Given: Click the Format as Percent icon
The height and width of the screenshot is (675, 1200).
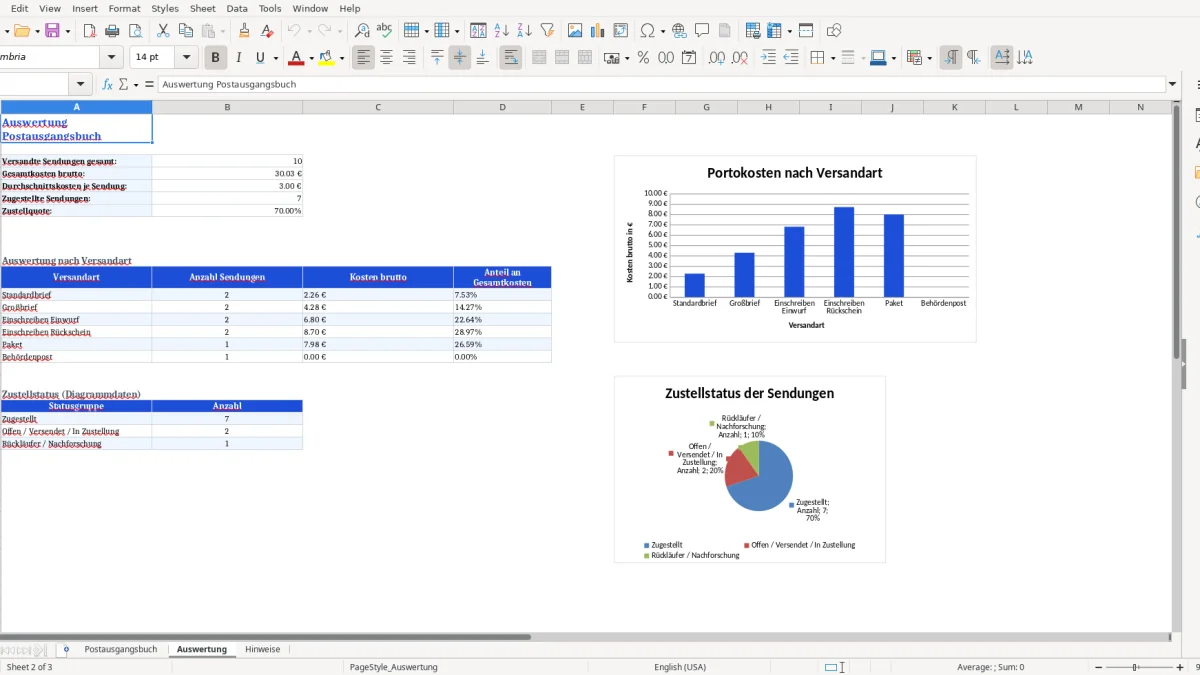Looking at the screenshot, I should (x=643, y=58).
